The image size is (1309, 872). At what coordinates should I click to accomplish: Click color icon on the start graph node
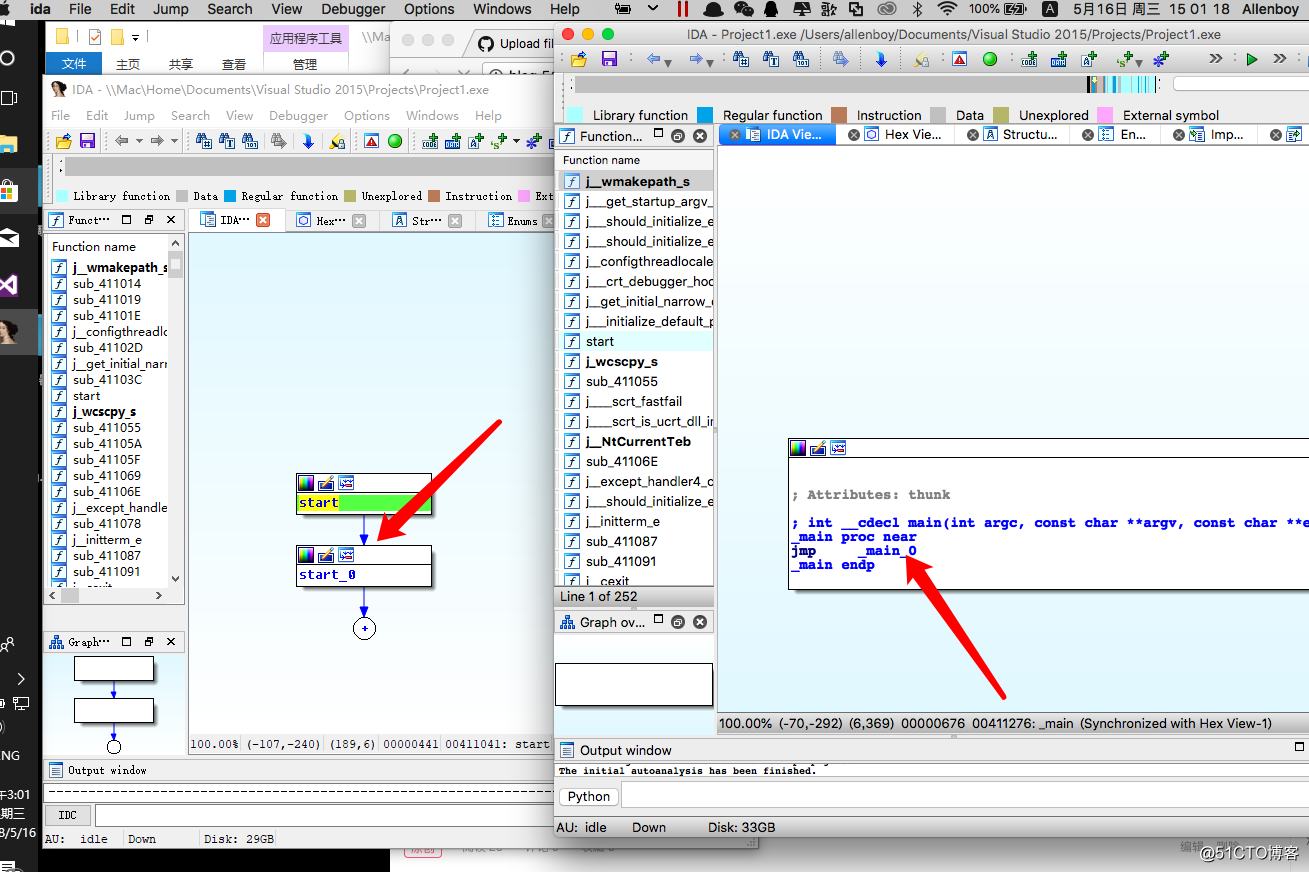click(306, 483)
